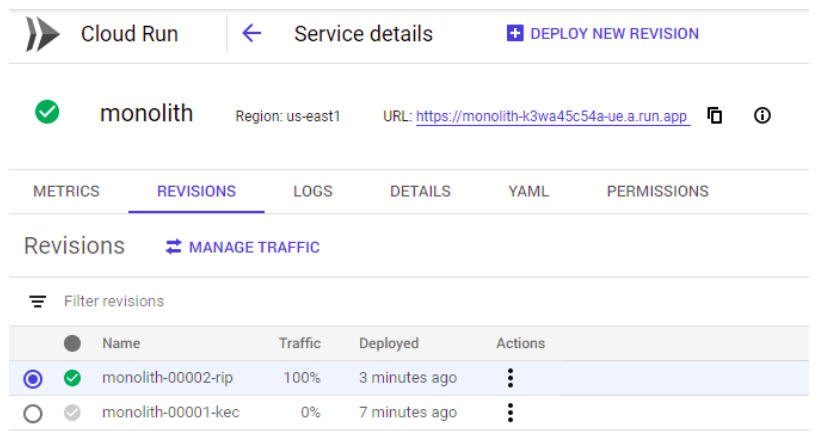Click the '3 minutes ago' deployed time
Image resolution: width=822 pixels, height=442 pixels.
tap(408, 378)
